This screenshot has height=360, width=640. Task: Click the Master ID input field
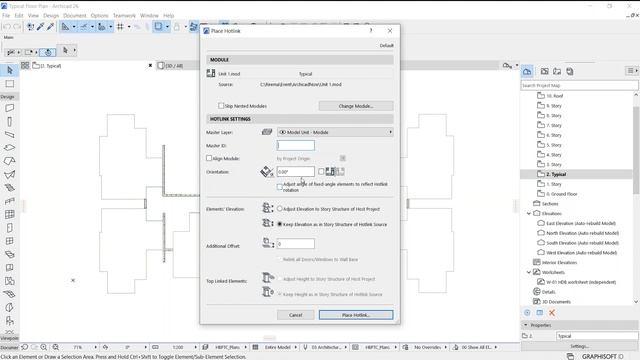coord(296,145)
